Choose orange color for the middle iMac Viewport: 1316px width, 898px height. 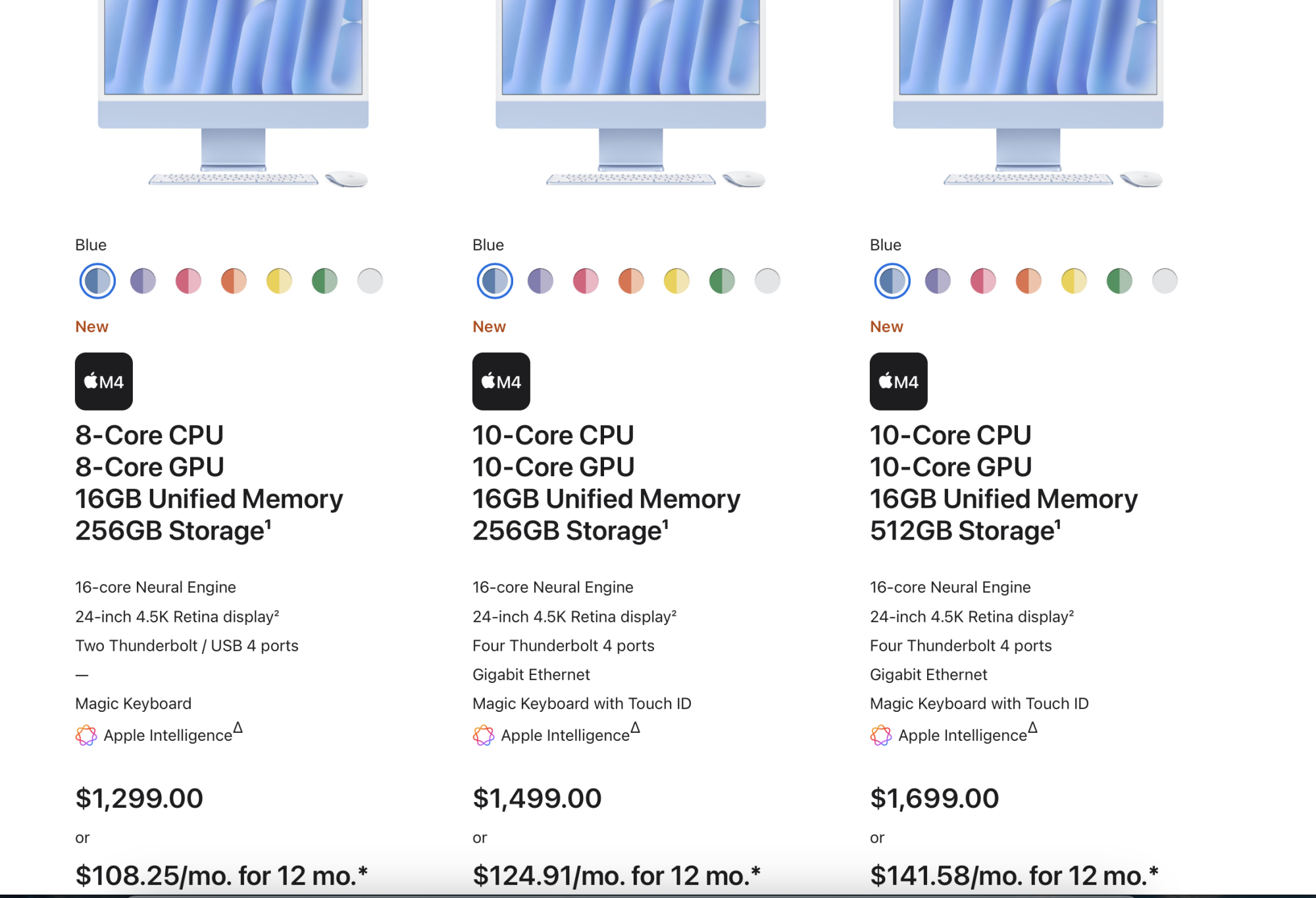point(631,281)
